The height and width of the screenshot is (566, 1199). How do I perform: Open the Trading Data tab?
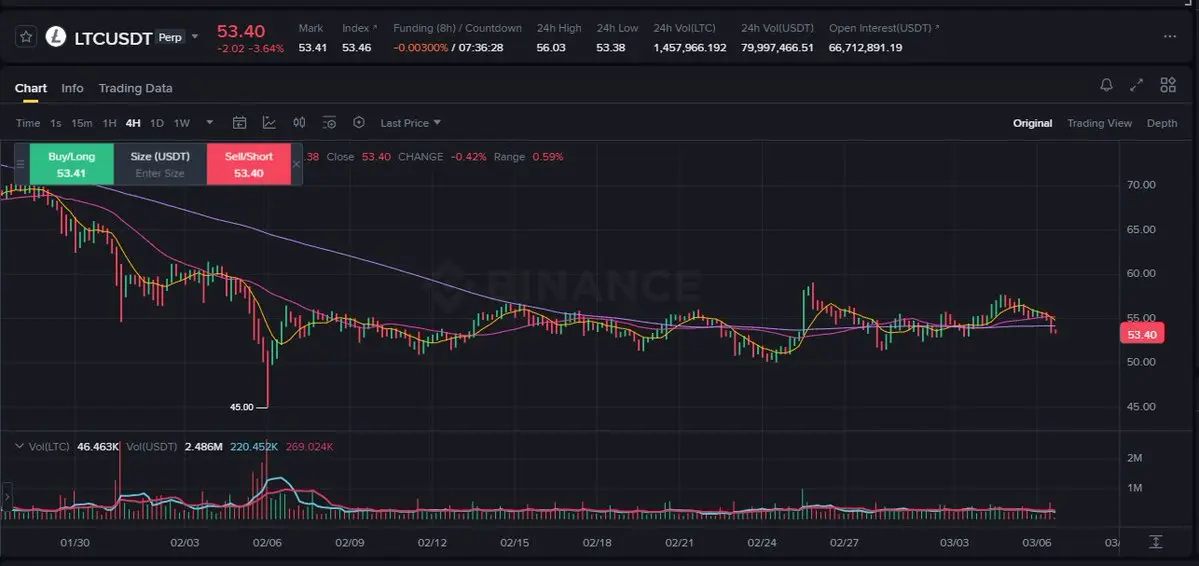click(x=135, y=88)
